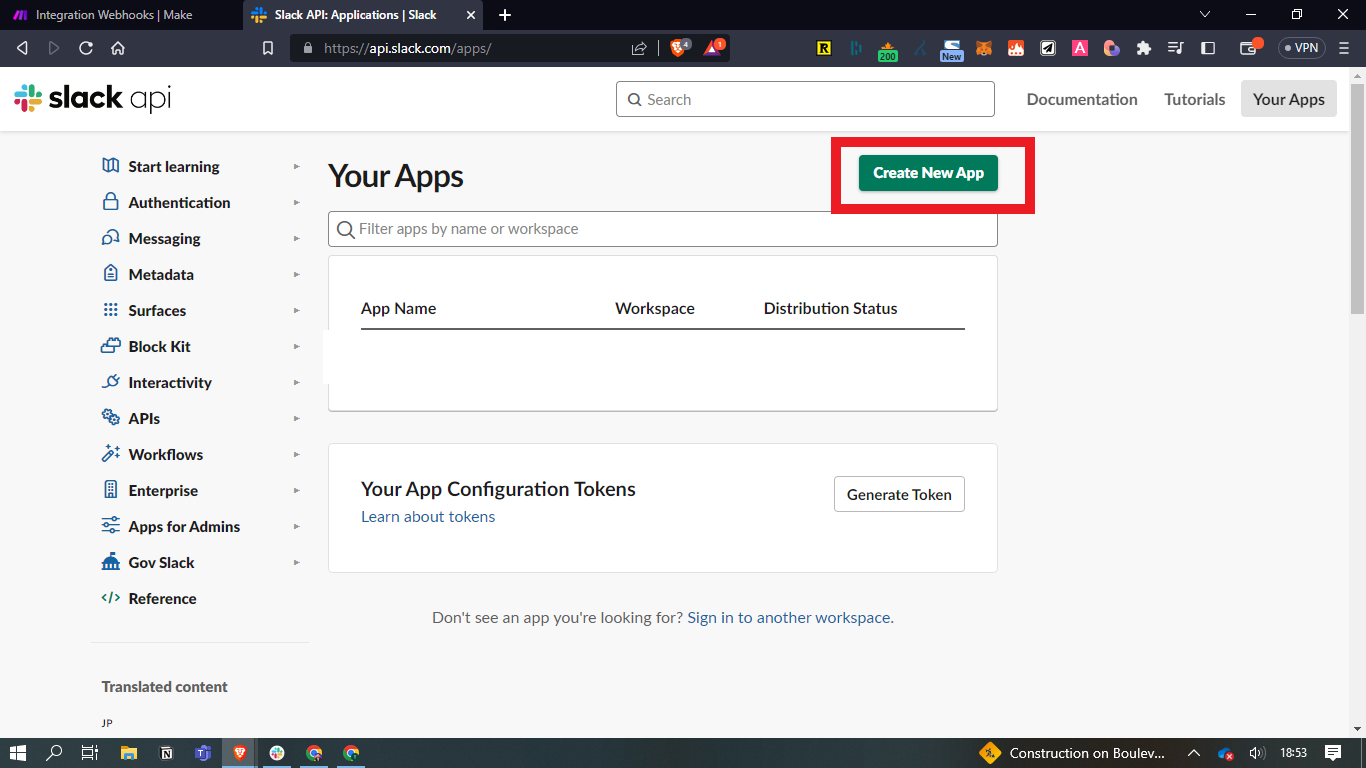Click the Slack API logo
1366x768 pixels.
(x=92, y=98)
